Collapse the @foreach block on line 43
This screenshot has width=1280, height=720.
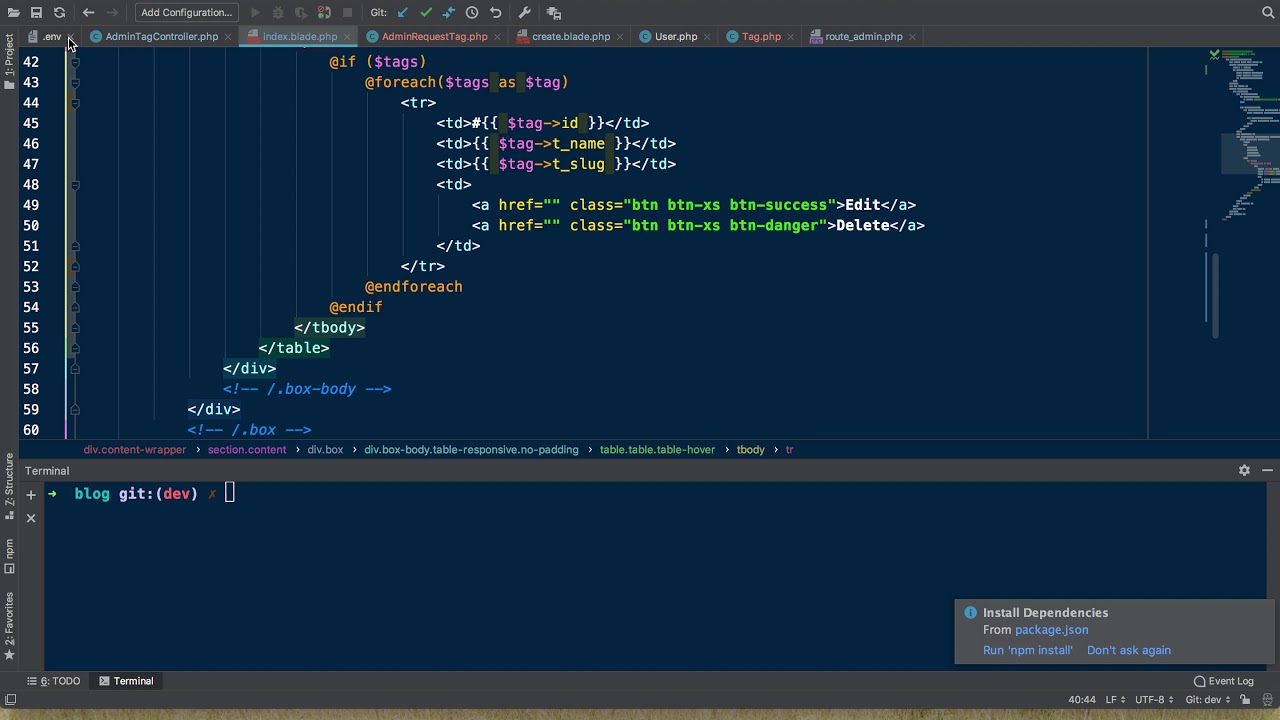click(75, 82)
